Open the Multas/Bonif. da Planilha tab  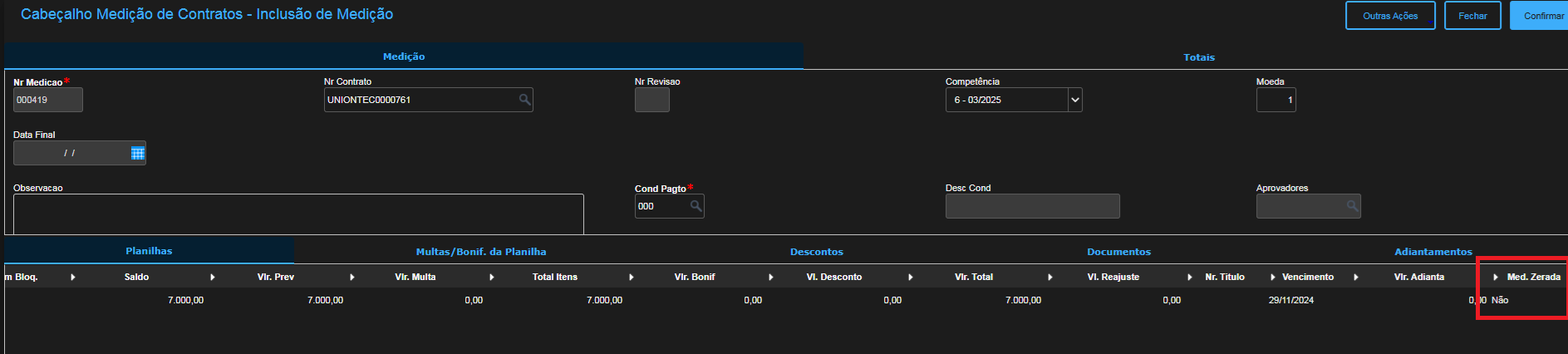481,252
